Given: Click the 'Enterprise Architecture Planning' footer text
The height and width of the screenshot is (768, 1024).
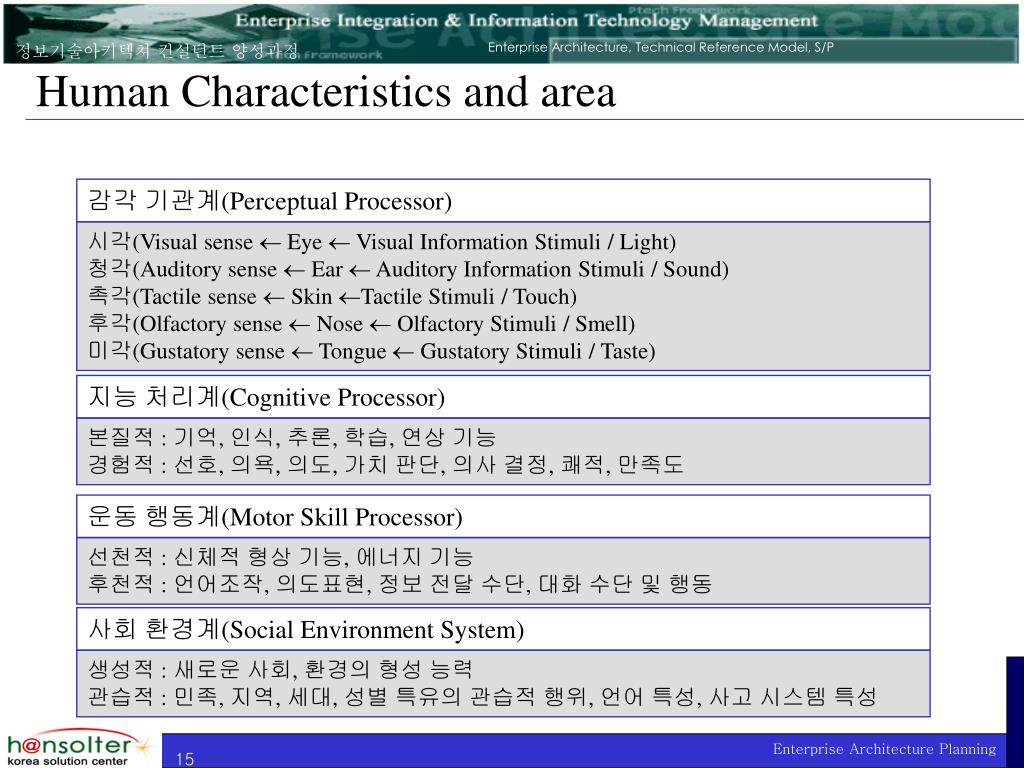Looking at the screenshot, I should [884, 748].
